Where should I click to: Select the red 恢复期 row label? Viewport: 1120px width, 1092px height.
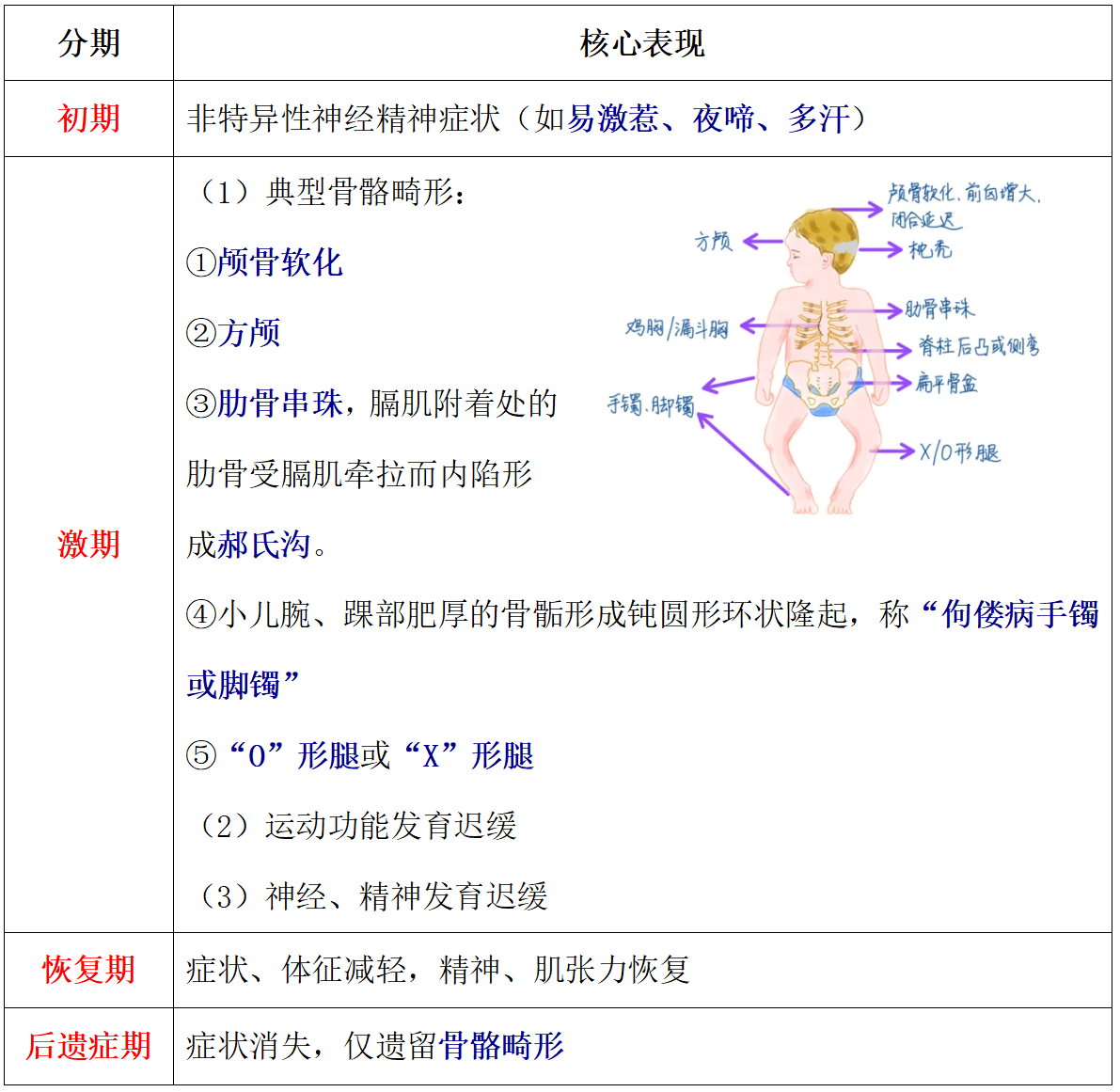click(89, 969)
